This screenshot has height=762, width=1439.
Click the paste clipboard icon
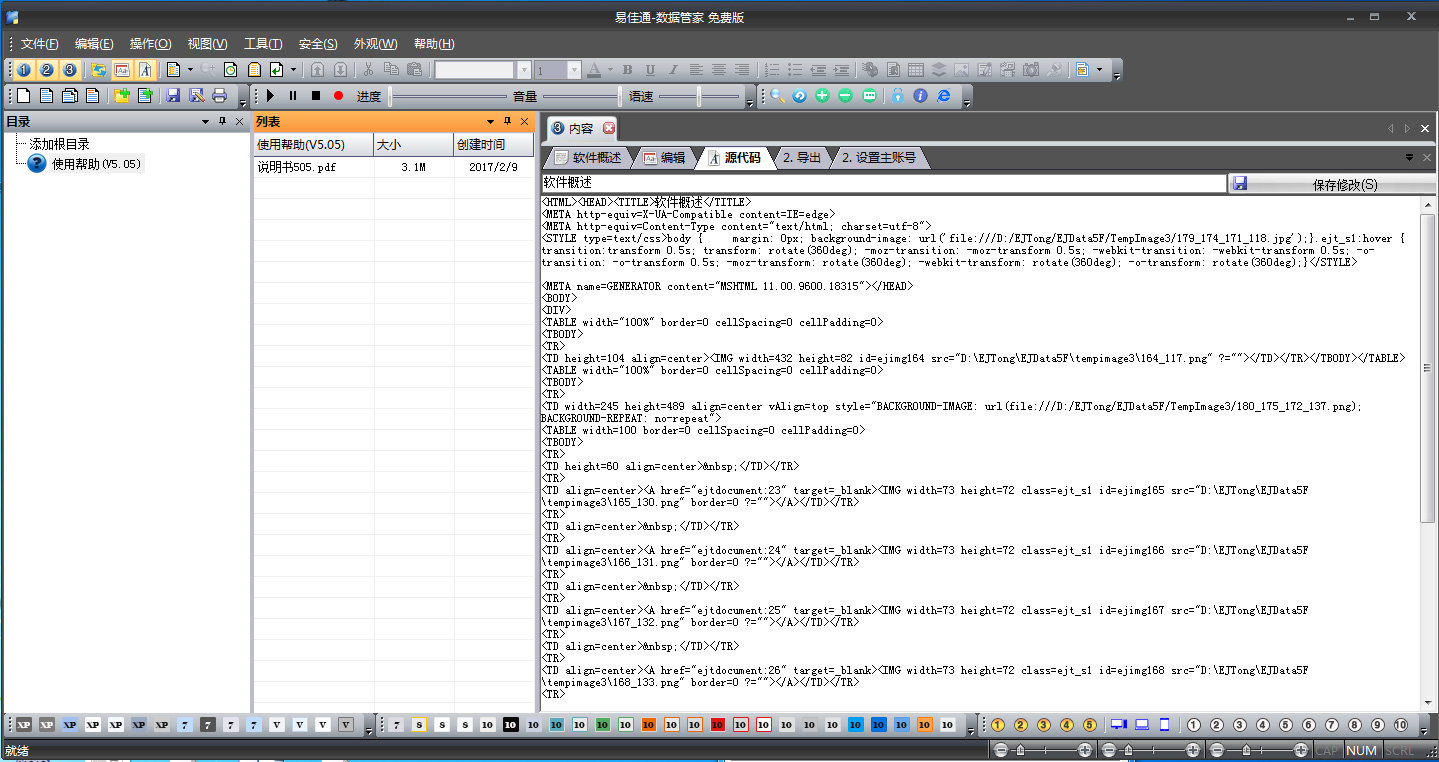click(414, 70)
